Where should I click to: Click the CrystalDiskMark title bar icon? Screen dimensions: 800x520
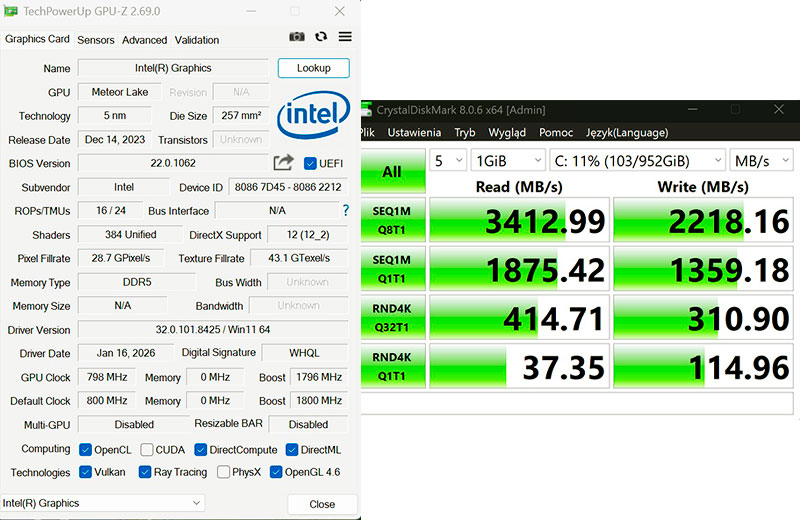pos(366,109)
